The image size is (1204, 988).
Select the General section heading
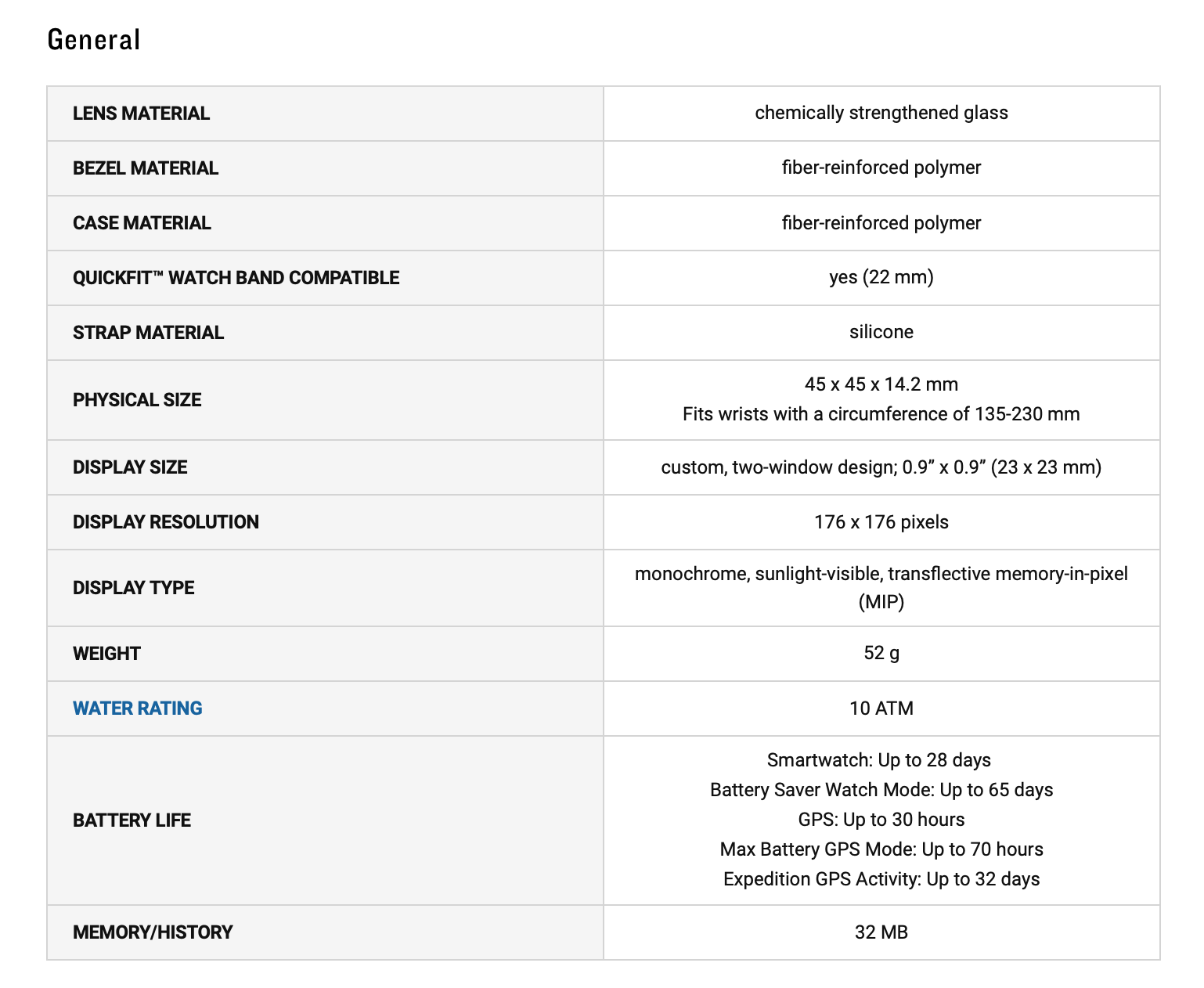coord(94,39)
